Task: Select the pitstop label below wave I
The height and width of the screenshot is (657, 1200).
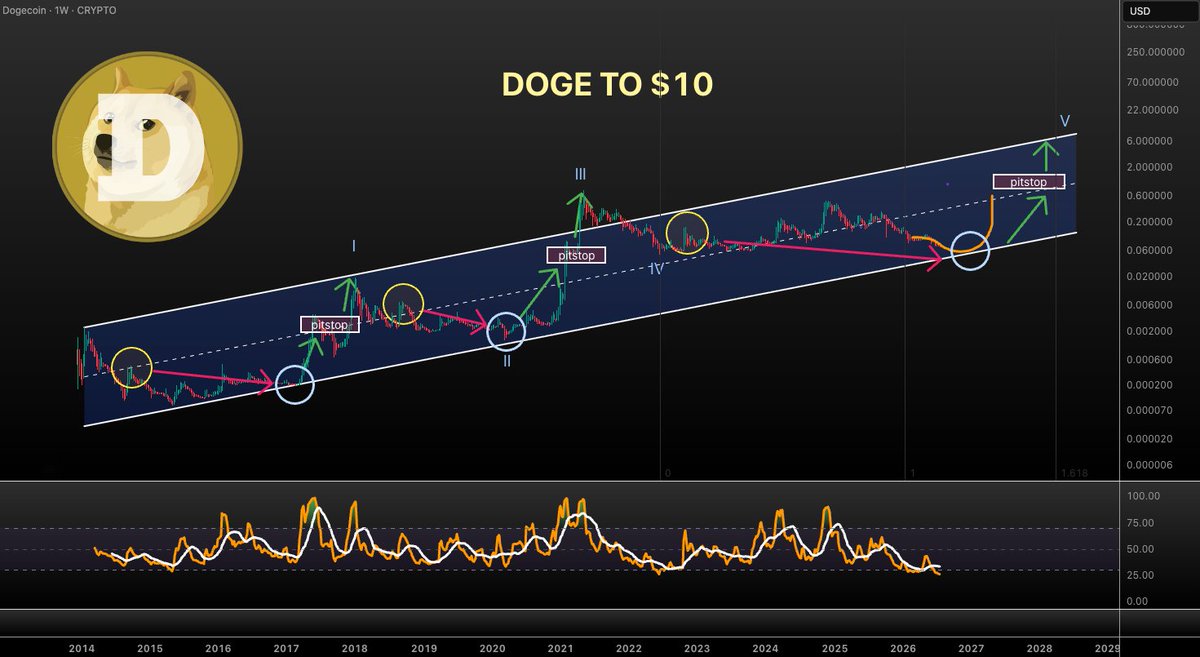Action: click(x=329, y=324)
